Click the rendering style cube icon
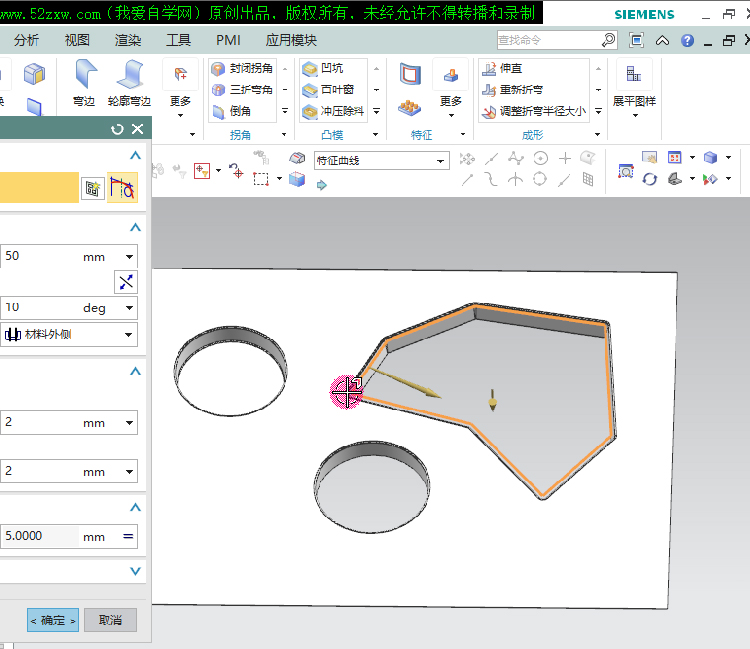This screenshot has height=649, width=750. tap(710, 157)
